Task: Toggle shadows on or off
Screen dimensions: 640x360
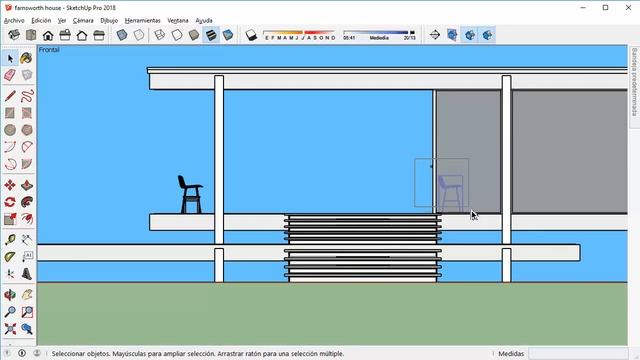Action: coord(251,35)
